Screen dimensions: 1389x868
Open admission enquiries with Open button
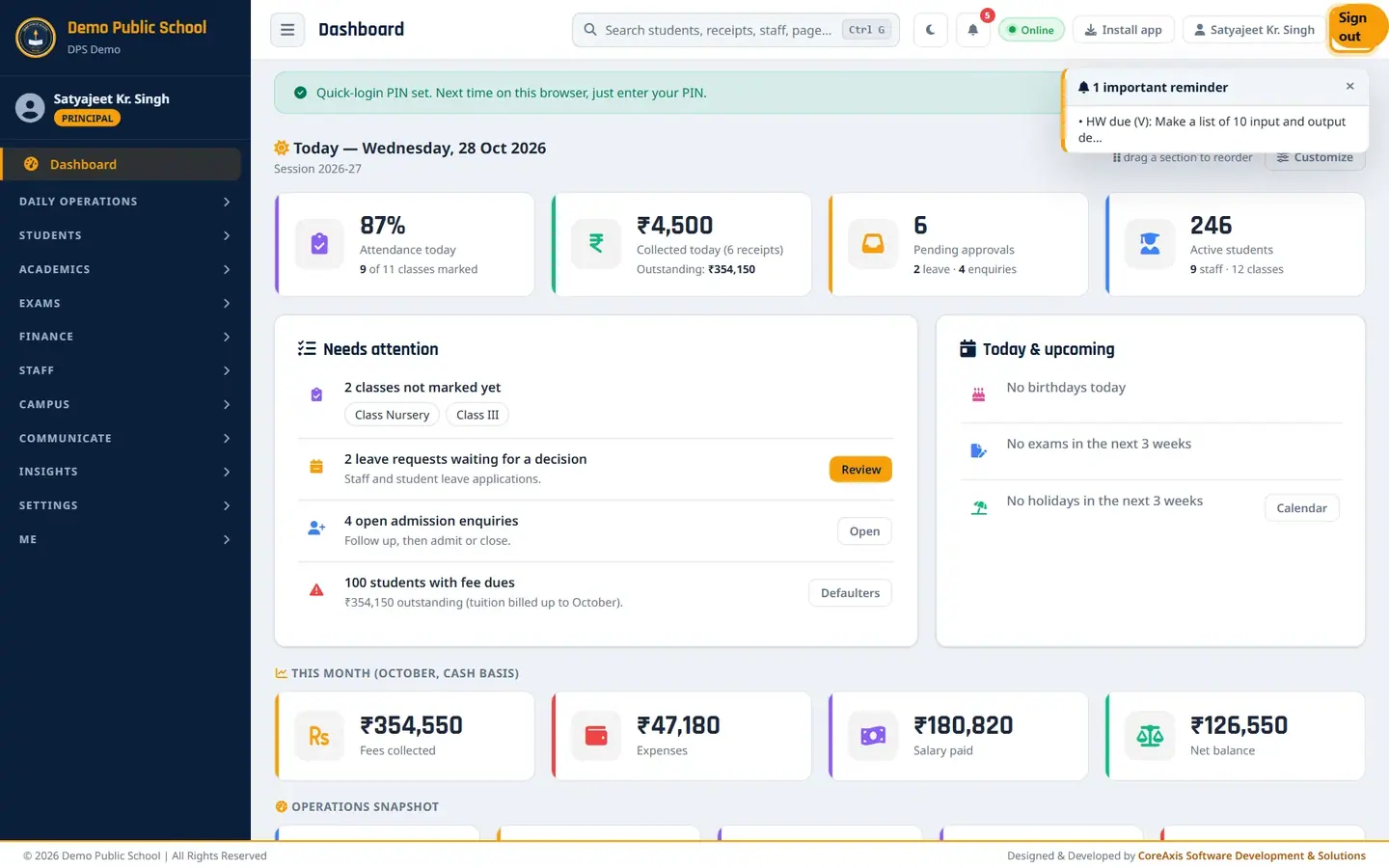click(x=864, y=531)
